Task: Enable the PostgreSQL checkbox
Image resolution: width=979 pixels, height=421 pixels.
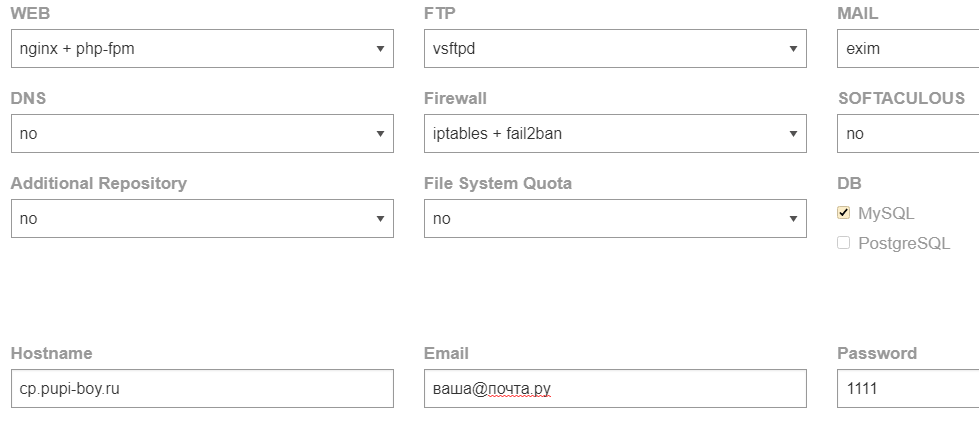Action: (x=843, y=243)
